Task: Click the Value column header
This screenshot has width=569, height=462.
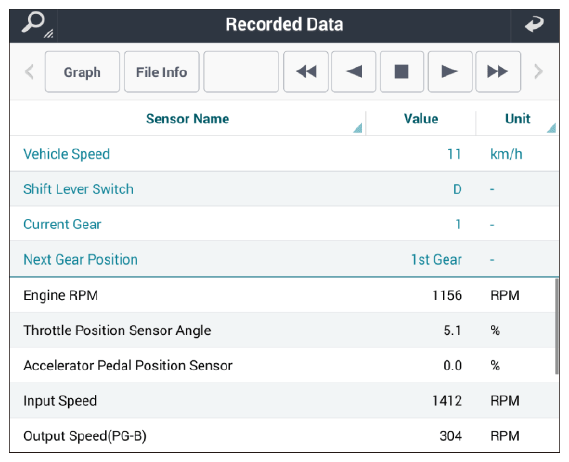Action: [421, 119]
